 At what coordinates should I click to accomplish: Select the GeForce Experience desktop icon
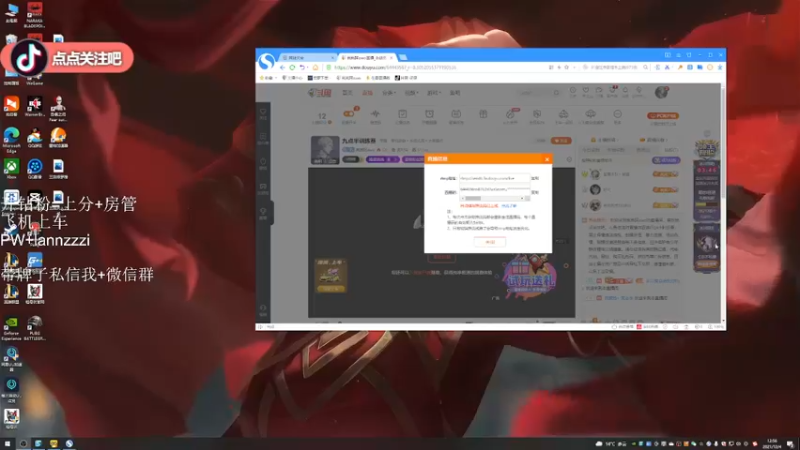[11, 328]
